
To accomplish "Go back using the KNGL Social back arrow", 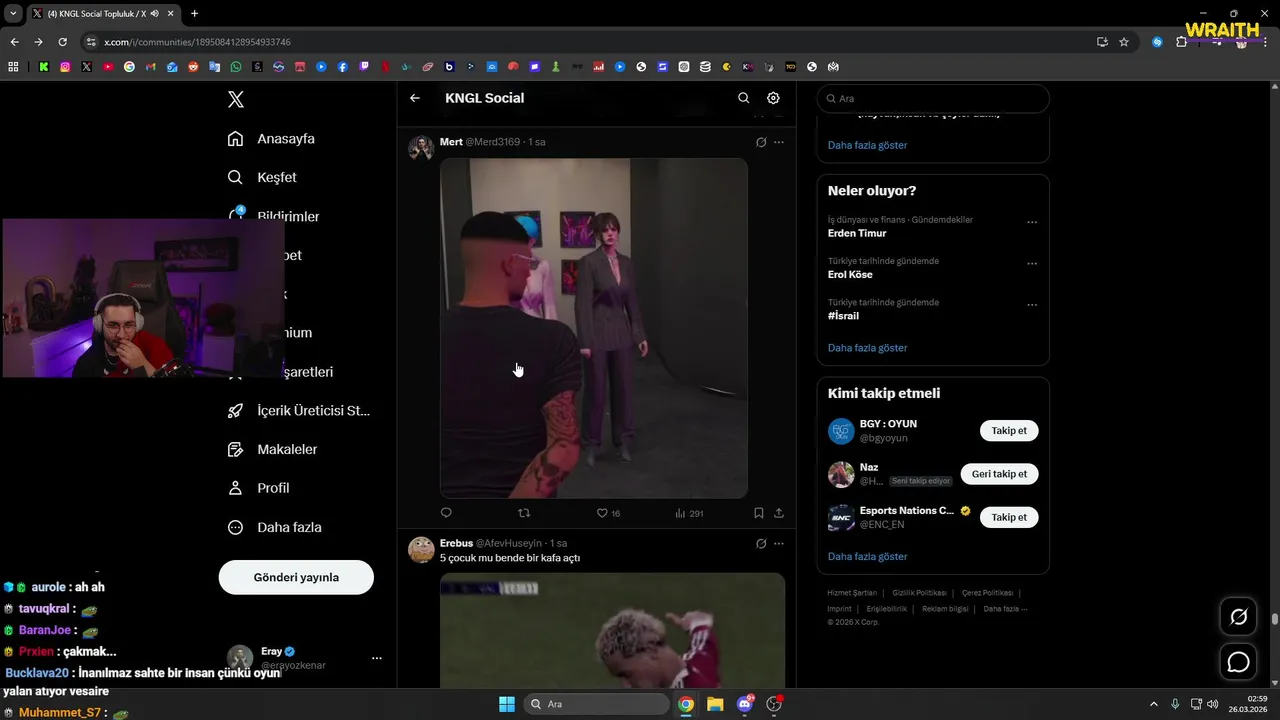I will (x=415, y=98).
